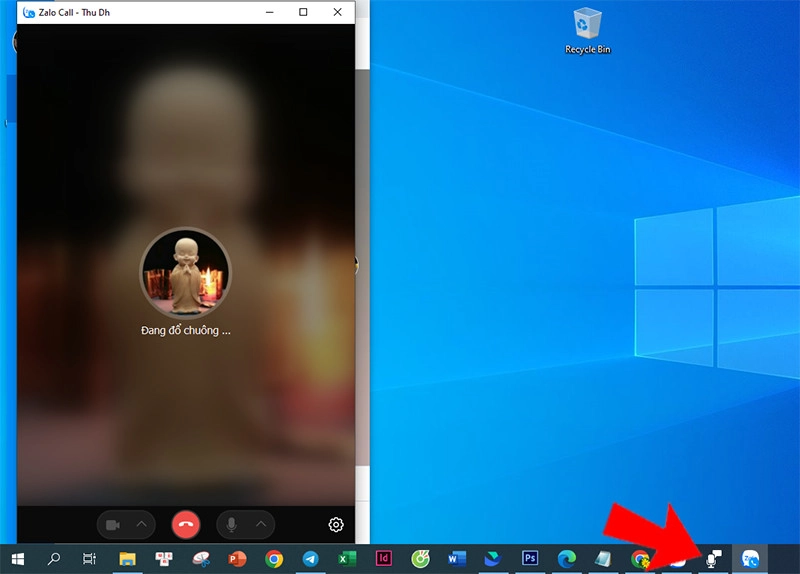Toggle the camera in Zalo call
The height and width of the screenshot is (574, 800).
(113, 525)
